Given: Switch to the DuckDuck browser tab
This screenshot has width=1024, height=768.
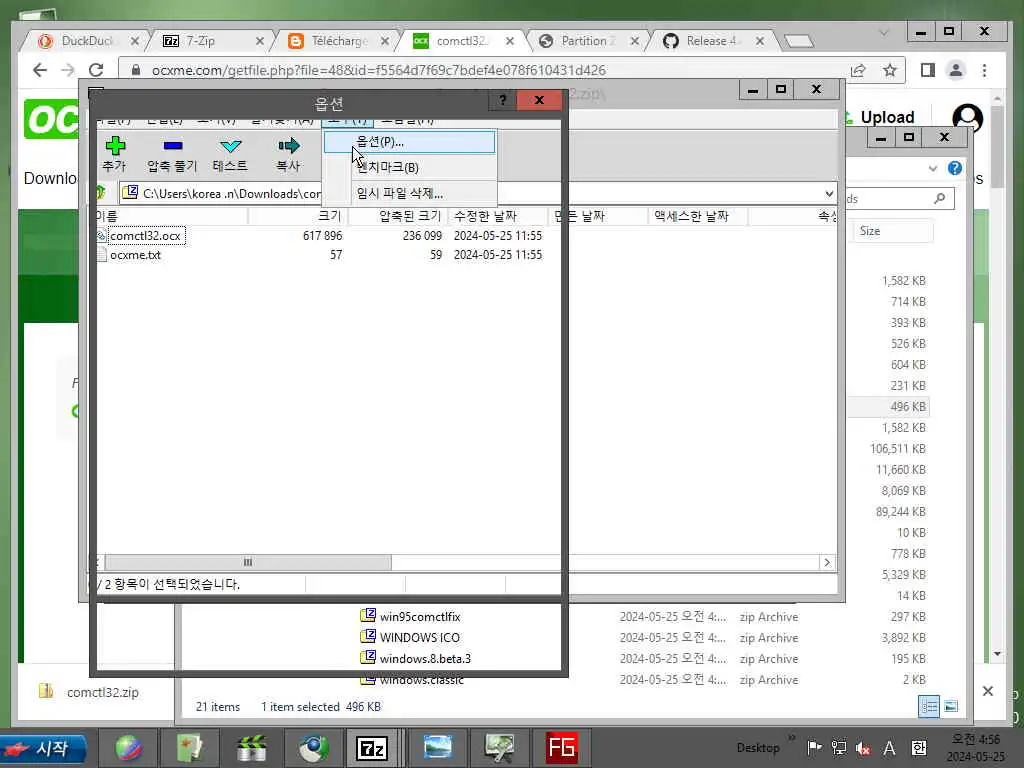Looking at the screenshot, I should [86, 40].
